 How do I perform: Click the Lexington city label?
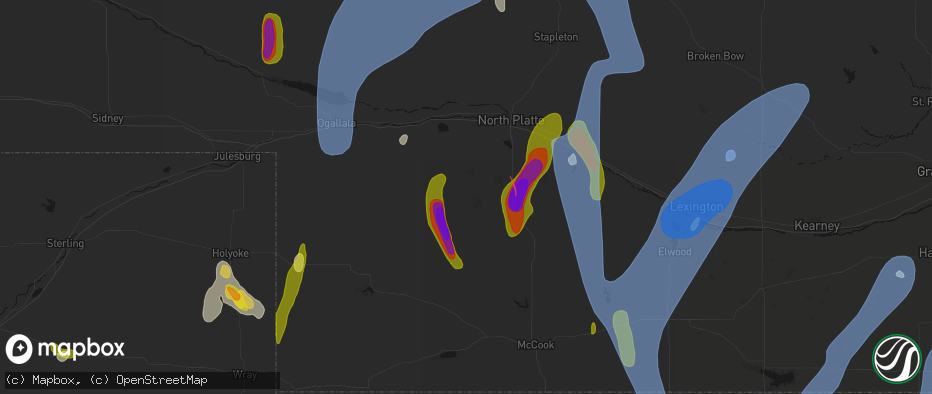pos(697,207)
